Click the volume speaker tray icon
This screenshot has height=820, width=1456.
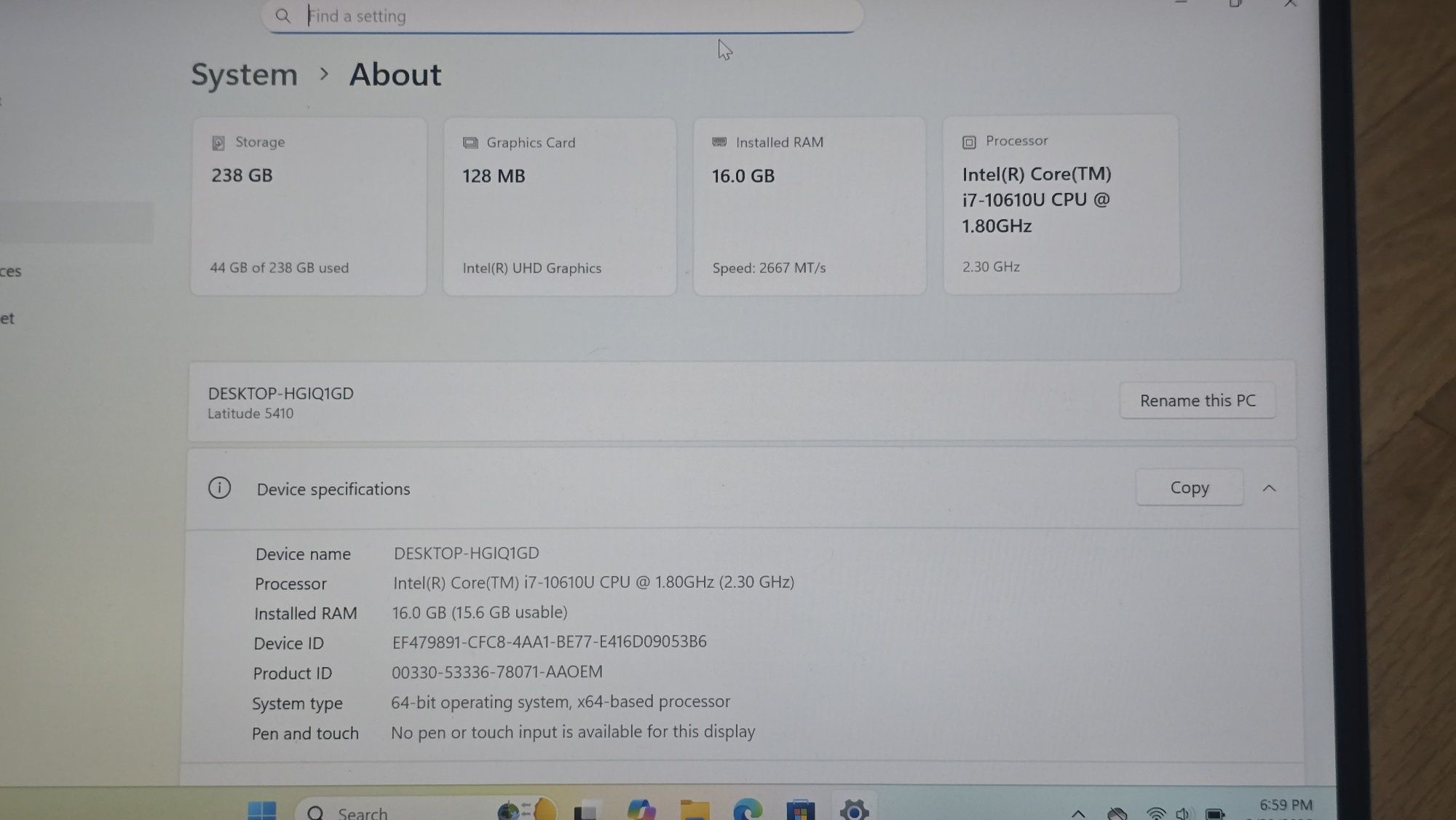click(x=1183, y=813)
